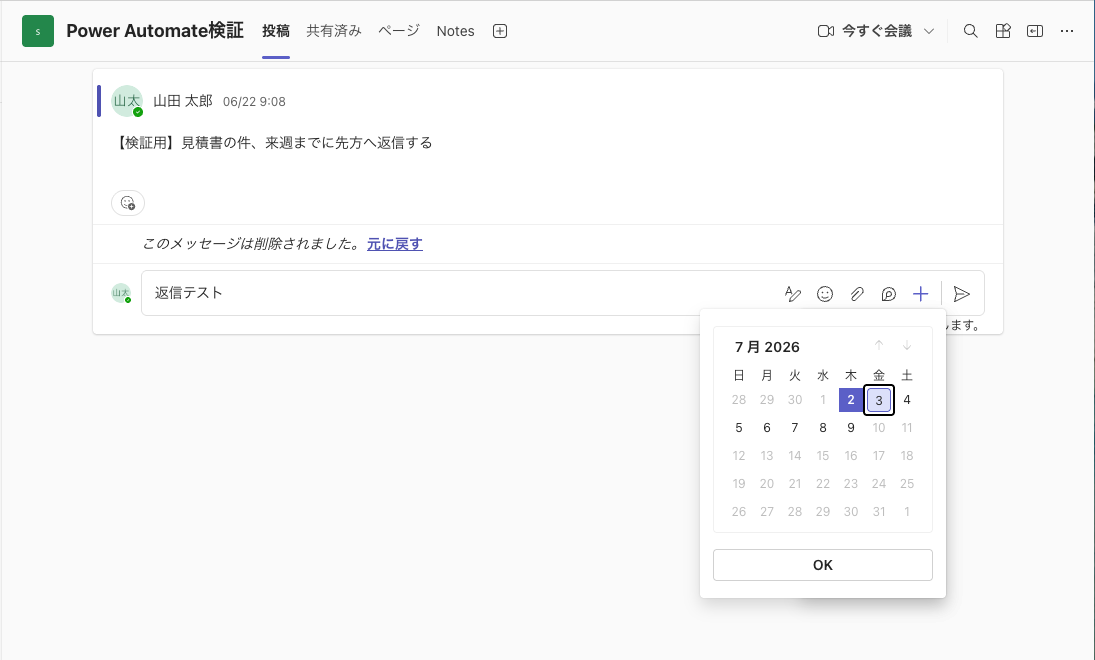The width and height of the screenshot is (1095, 660).
Task: Open the more options ellipsis menu
Action: [1067, 31]
